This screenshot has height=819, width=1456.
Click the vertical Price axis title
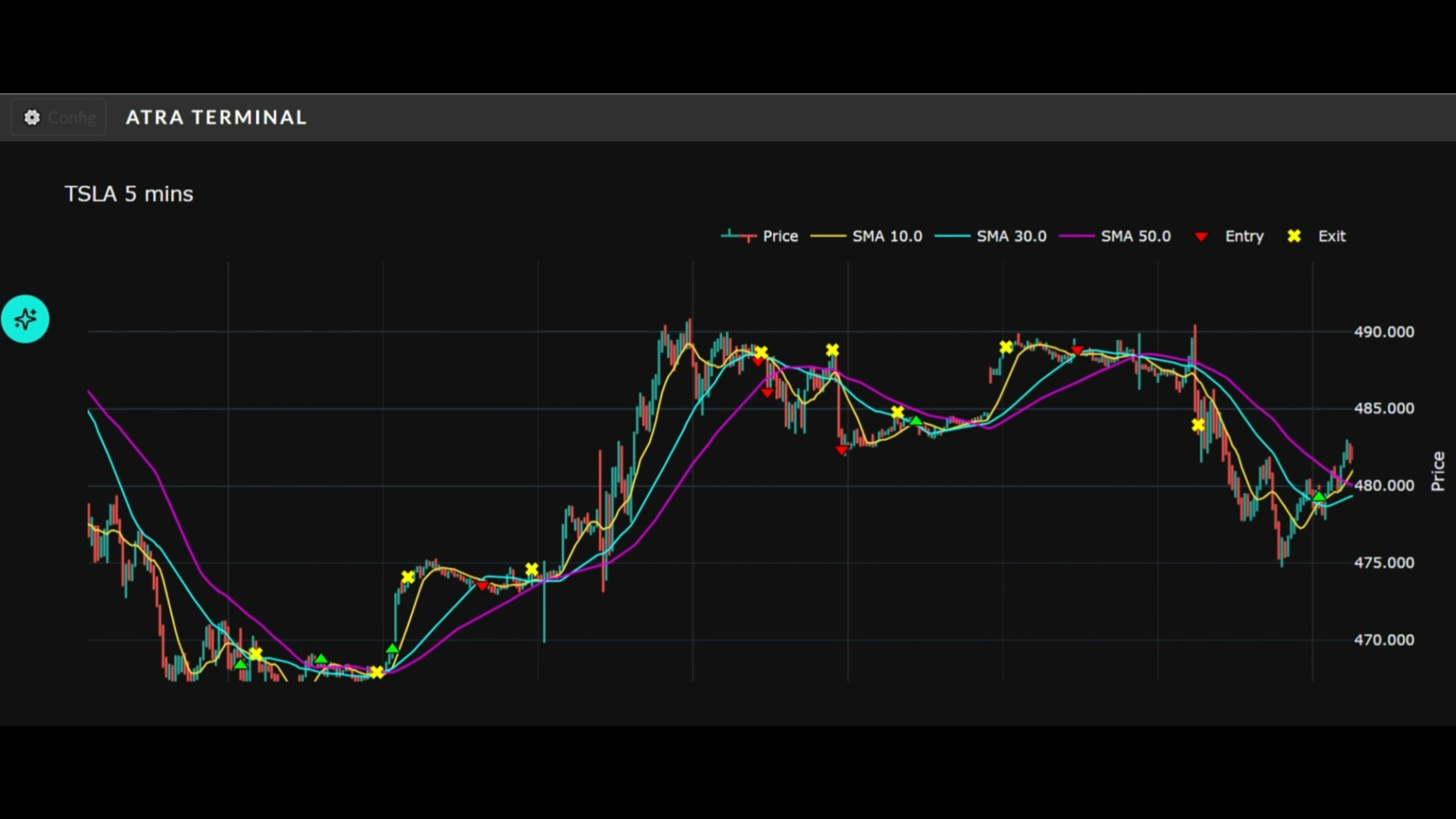[x=1437, y=471]
